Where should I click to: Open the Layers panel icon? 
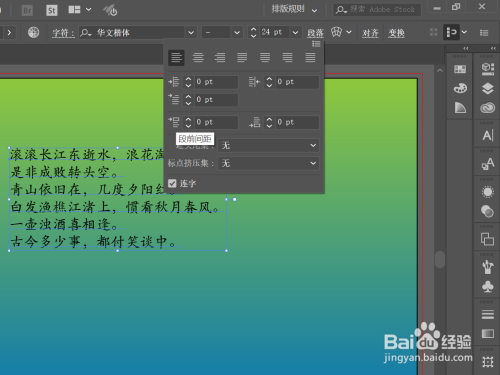click(x=488, y=88)
